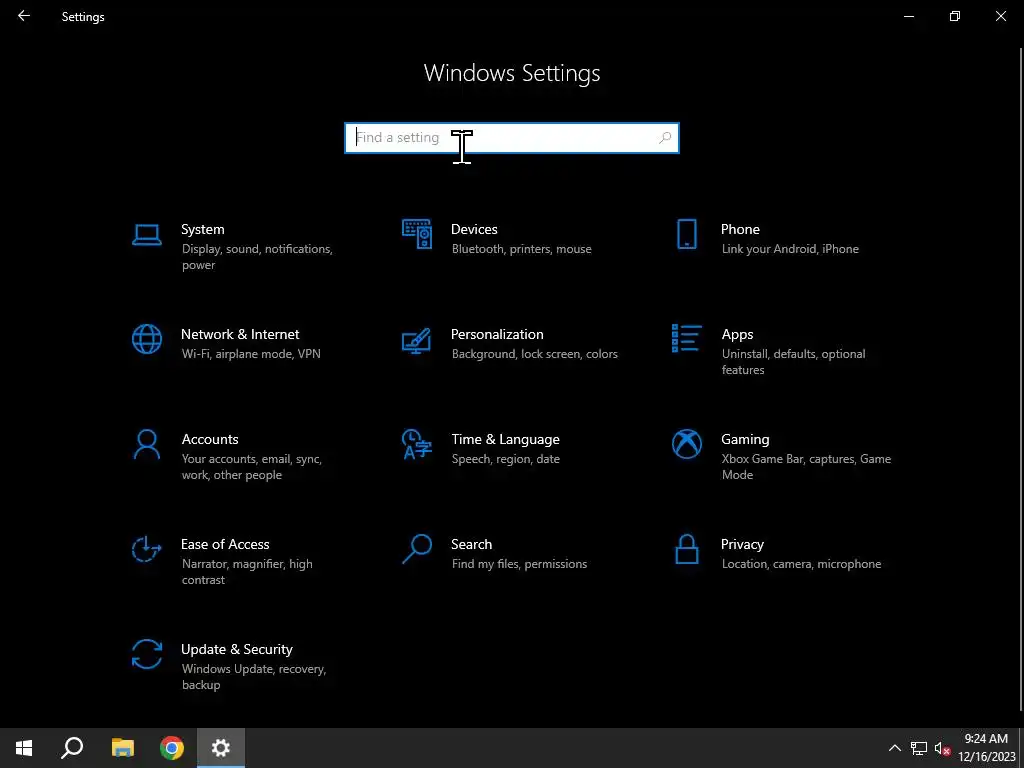Click 'Wi-Fi, airplane mode, VPN' text
1024x768 pixels.
251,355
